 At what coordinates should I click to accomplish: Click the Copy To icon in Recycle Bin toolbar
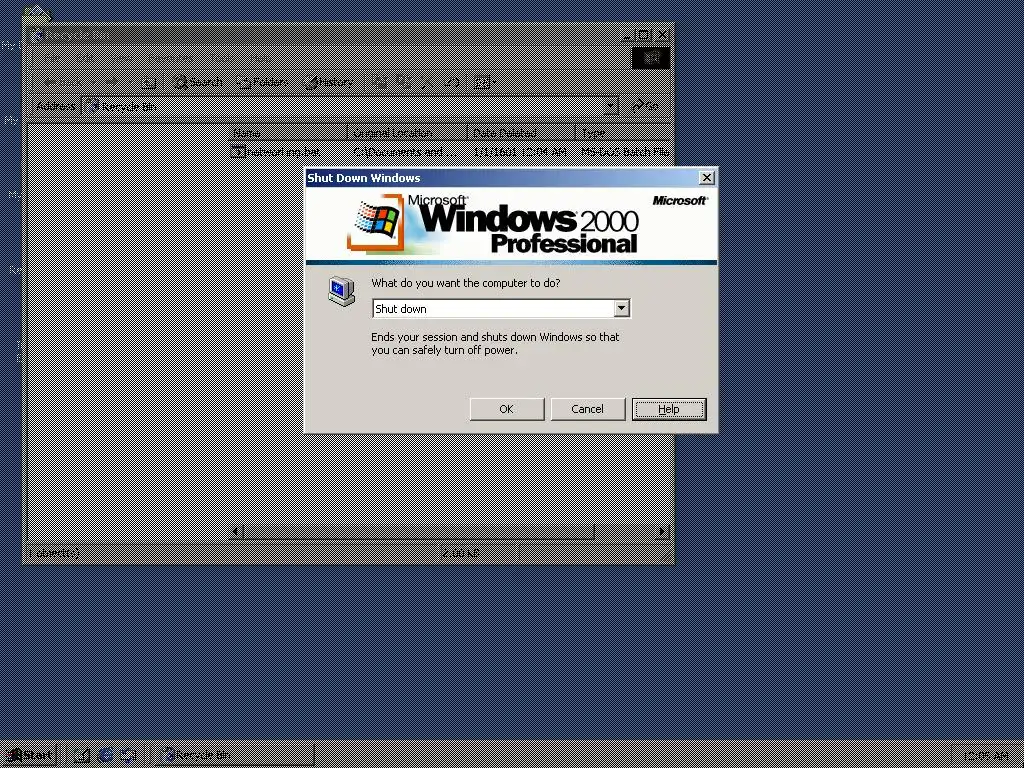tap(404, 82)
